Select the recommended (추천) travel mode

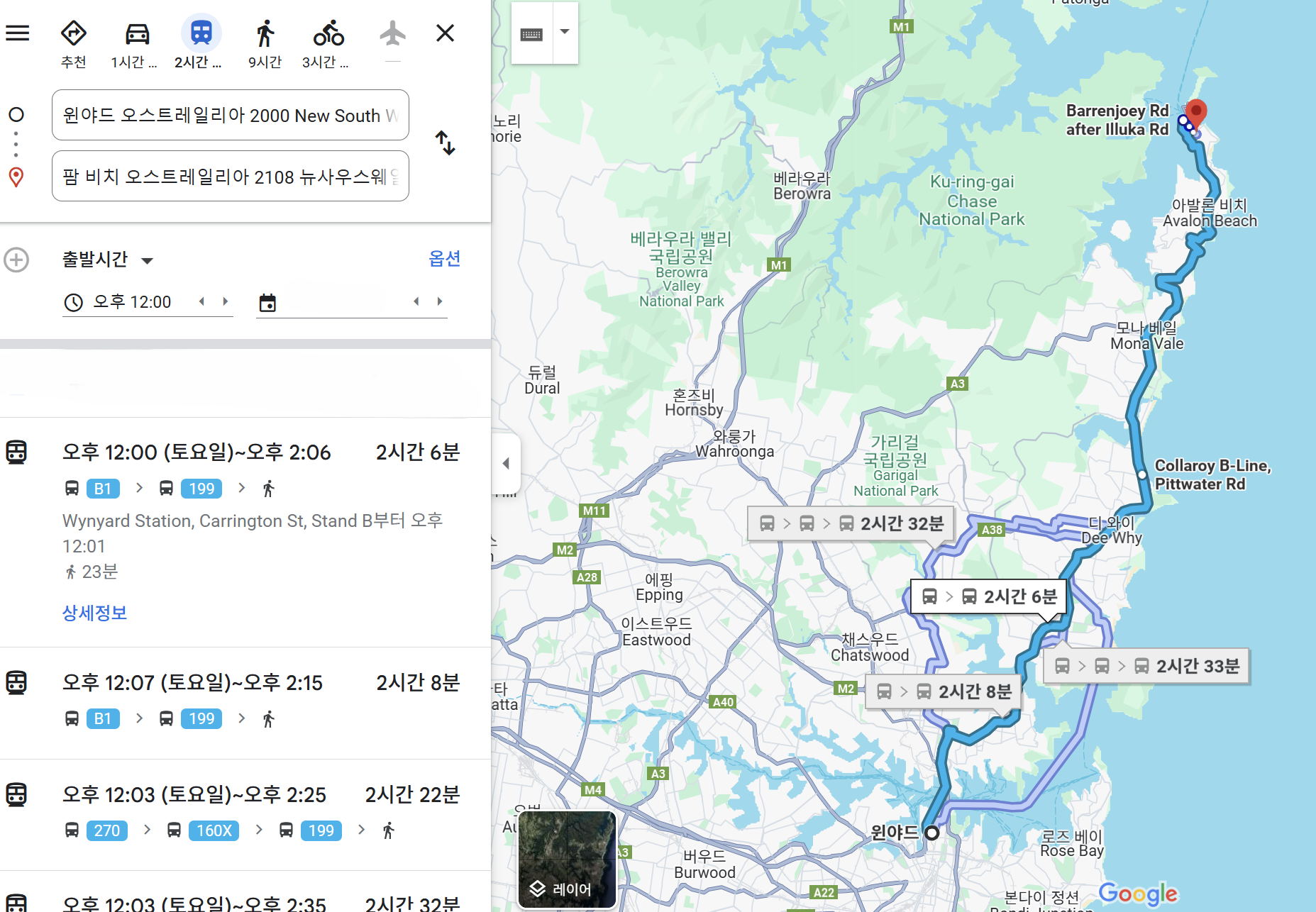(74, 44)
